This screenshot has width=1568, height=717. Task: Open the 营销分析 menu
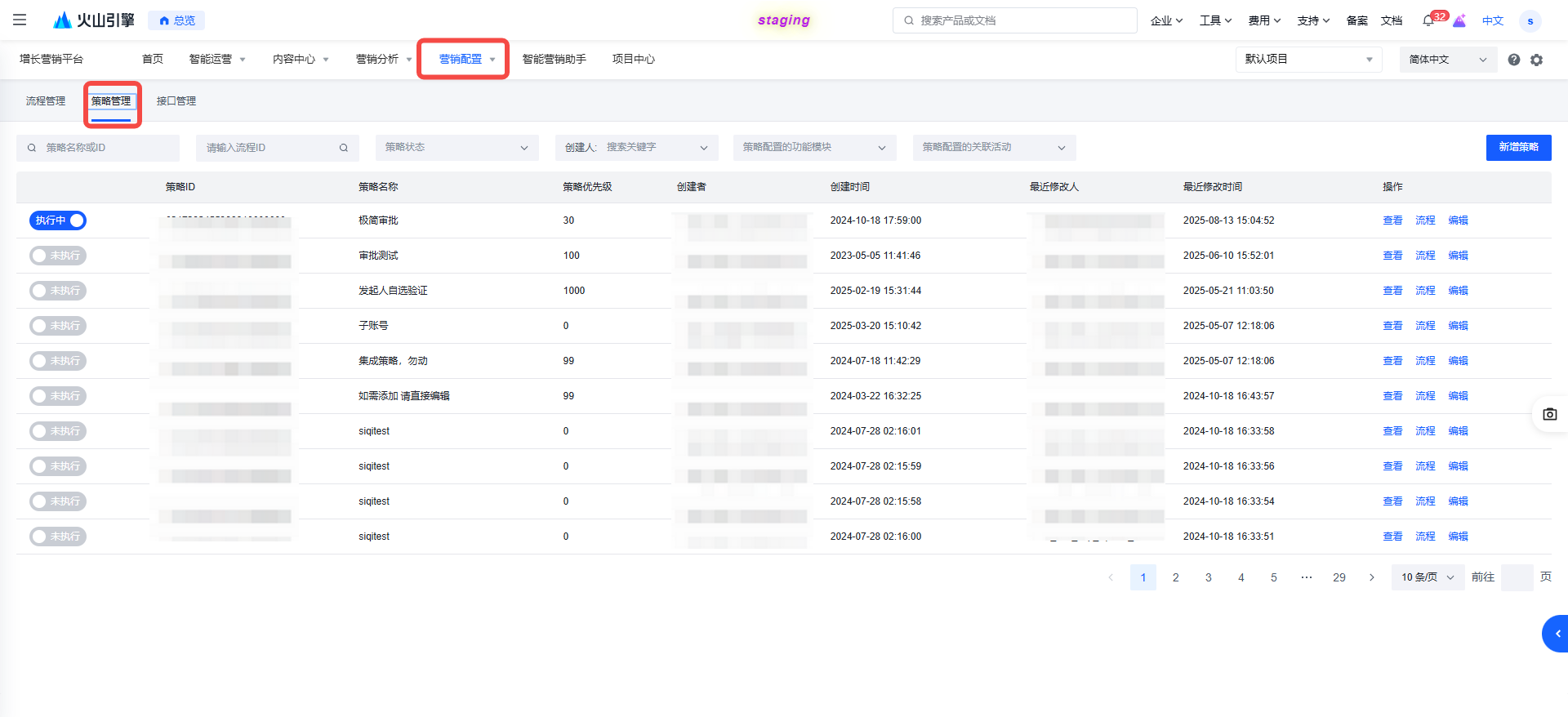pyautogui.click(x=383, y=60)
